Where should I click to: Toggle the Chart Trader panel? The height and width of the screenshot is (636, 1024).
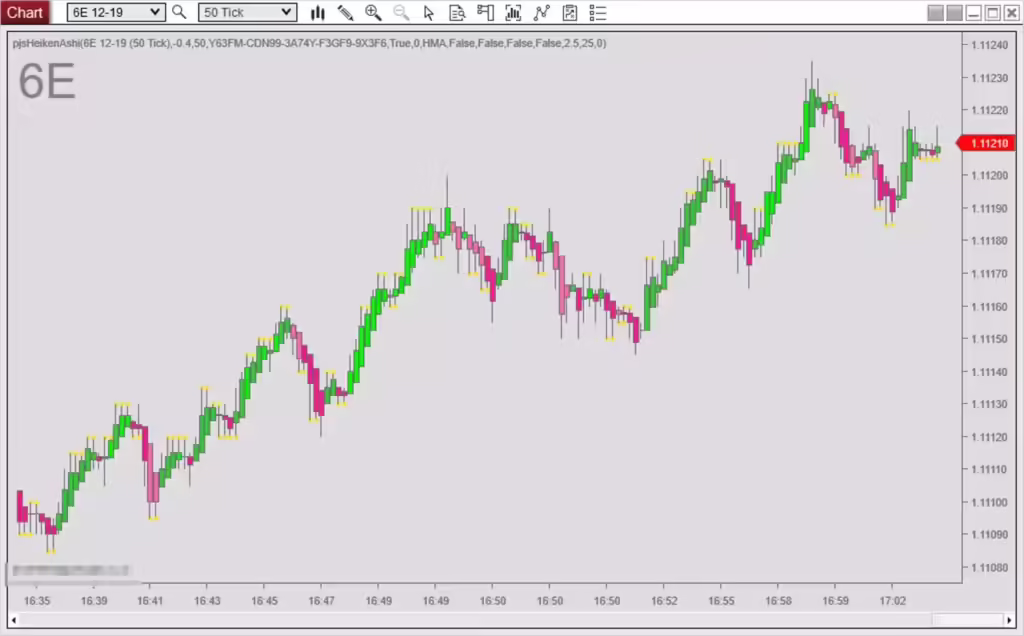click(569, 13)
